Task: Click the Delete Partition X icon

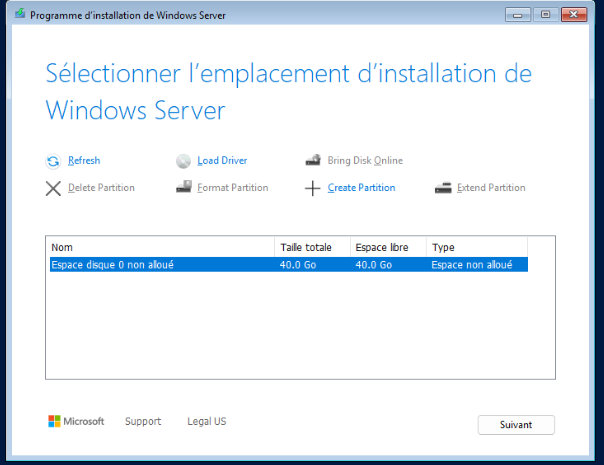Action: pyautogui.click(x=53, y=188)
